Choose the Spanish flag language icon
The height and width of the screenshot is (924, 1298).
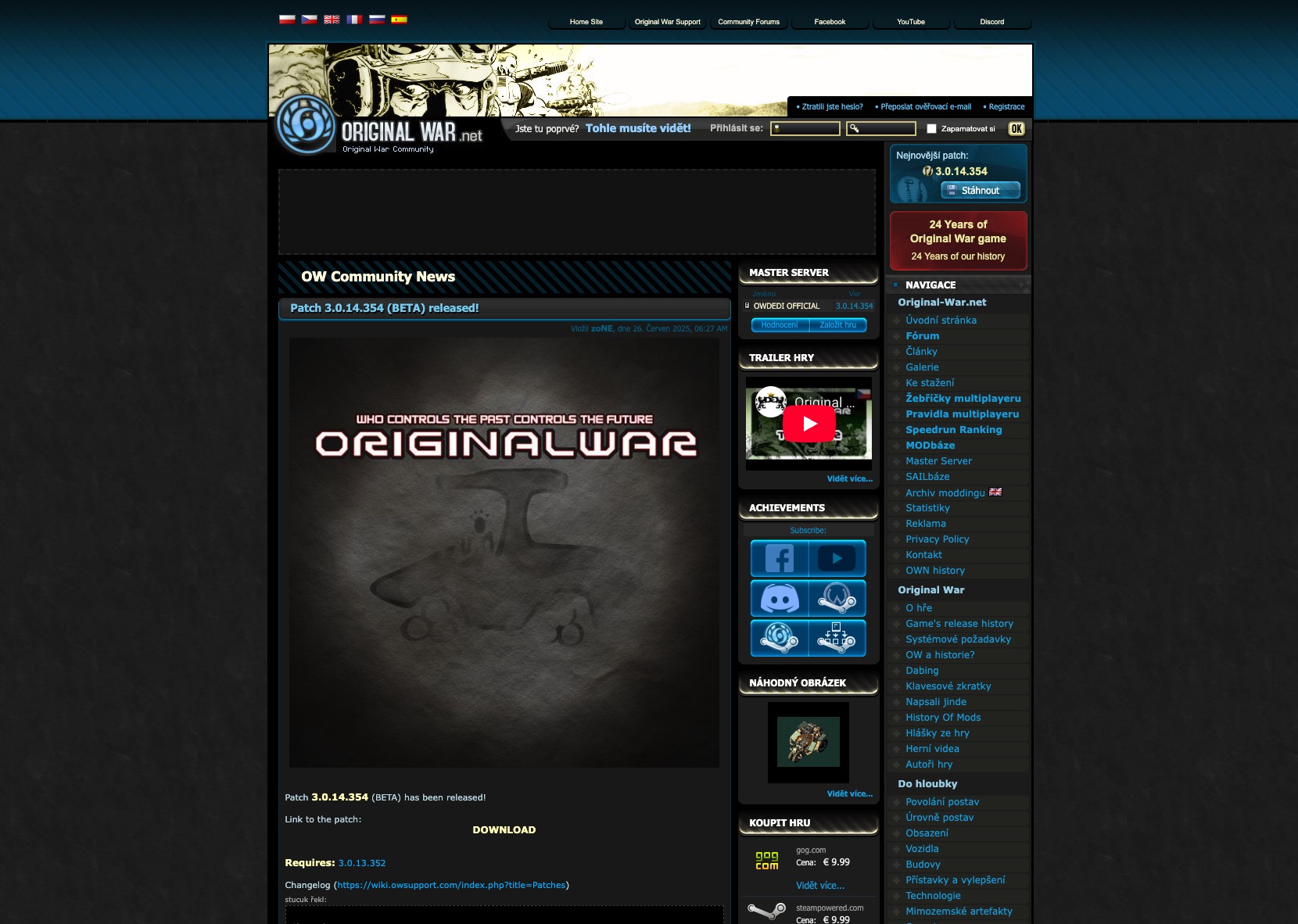coord(399,20)
